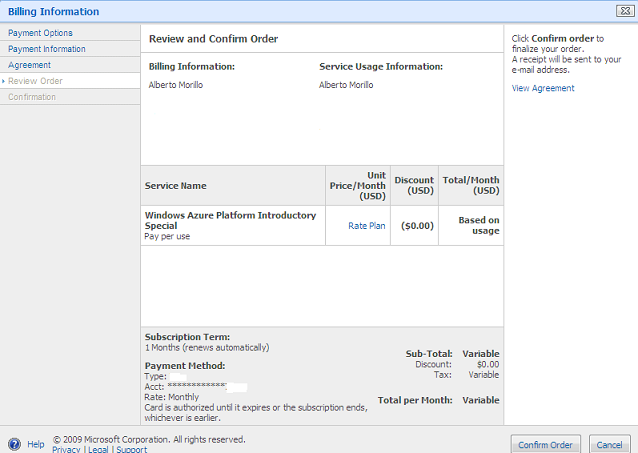
Task: Select the Discount $0.00 summary value
Action: pos(488,364)
